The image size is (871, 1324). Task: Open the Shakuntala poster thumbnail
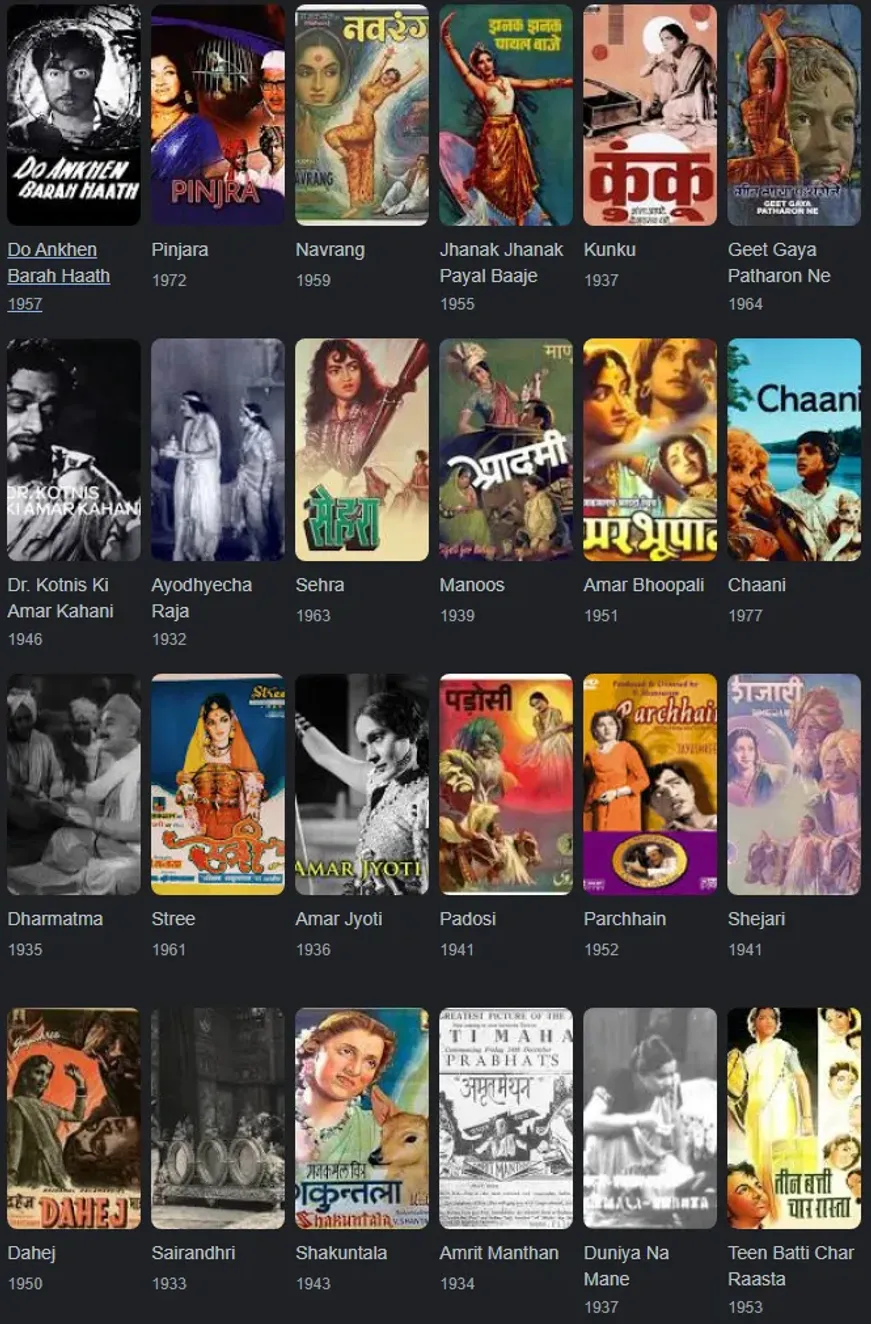(x=362, y=1118)
